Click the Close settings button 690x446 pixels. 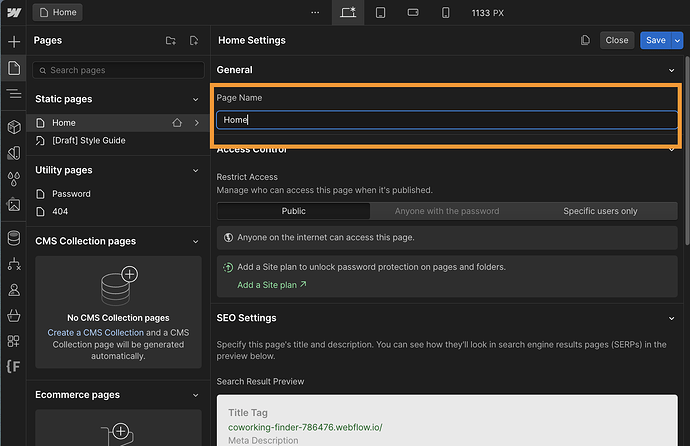(617, 41)
